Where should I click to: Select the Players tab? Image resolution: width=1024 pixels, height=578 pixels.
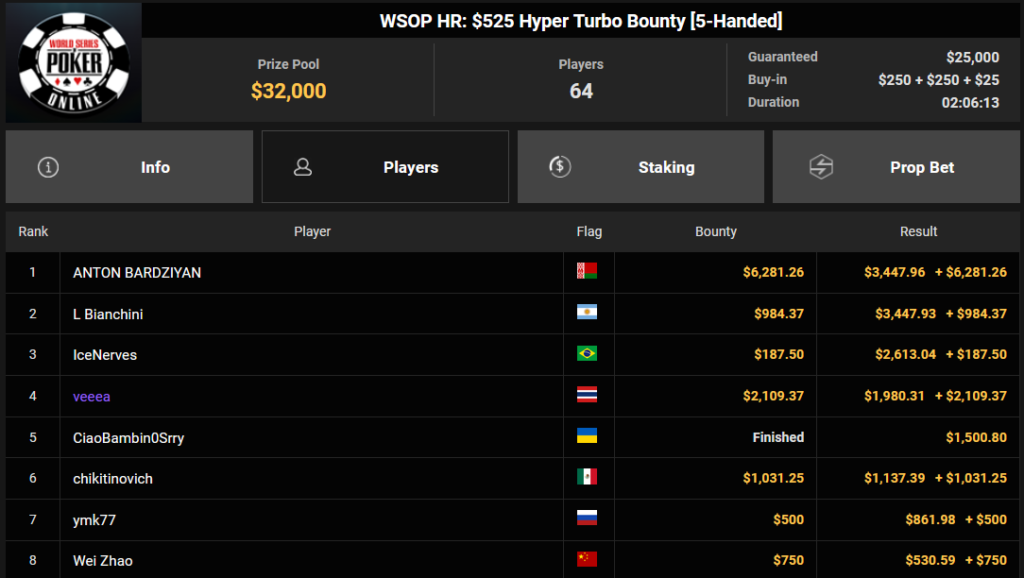coord(385,167)
